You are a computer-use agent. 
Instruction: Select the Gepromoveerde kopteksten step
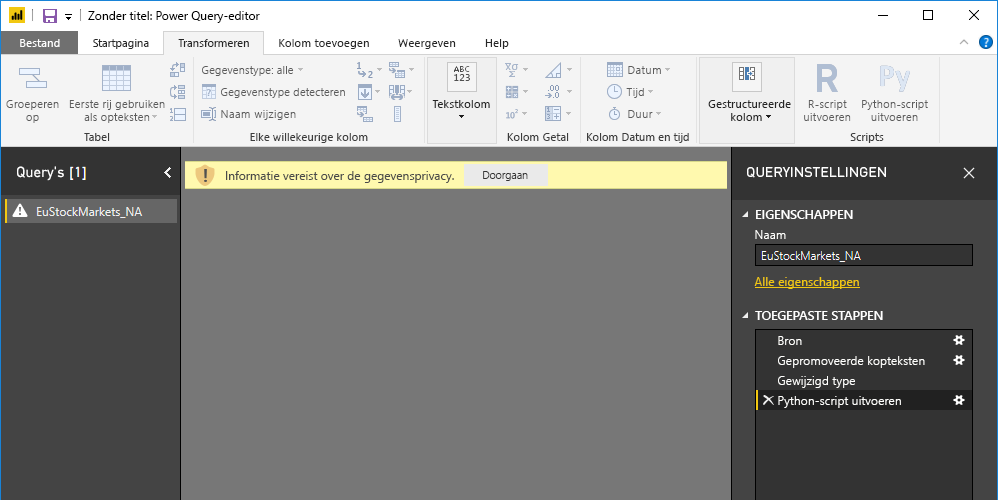pyautogui.click(x=864, y=361)
